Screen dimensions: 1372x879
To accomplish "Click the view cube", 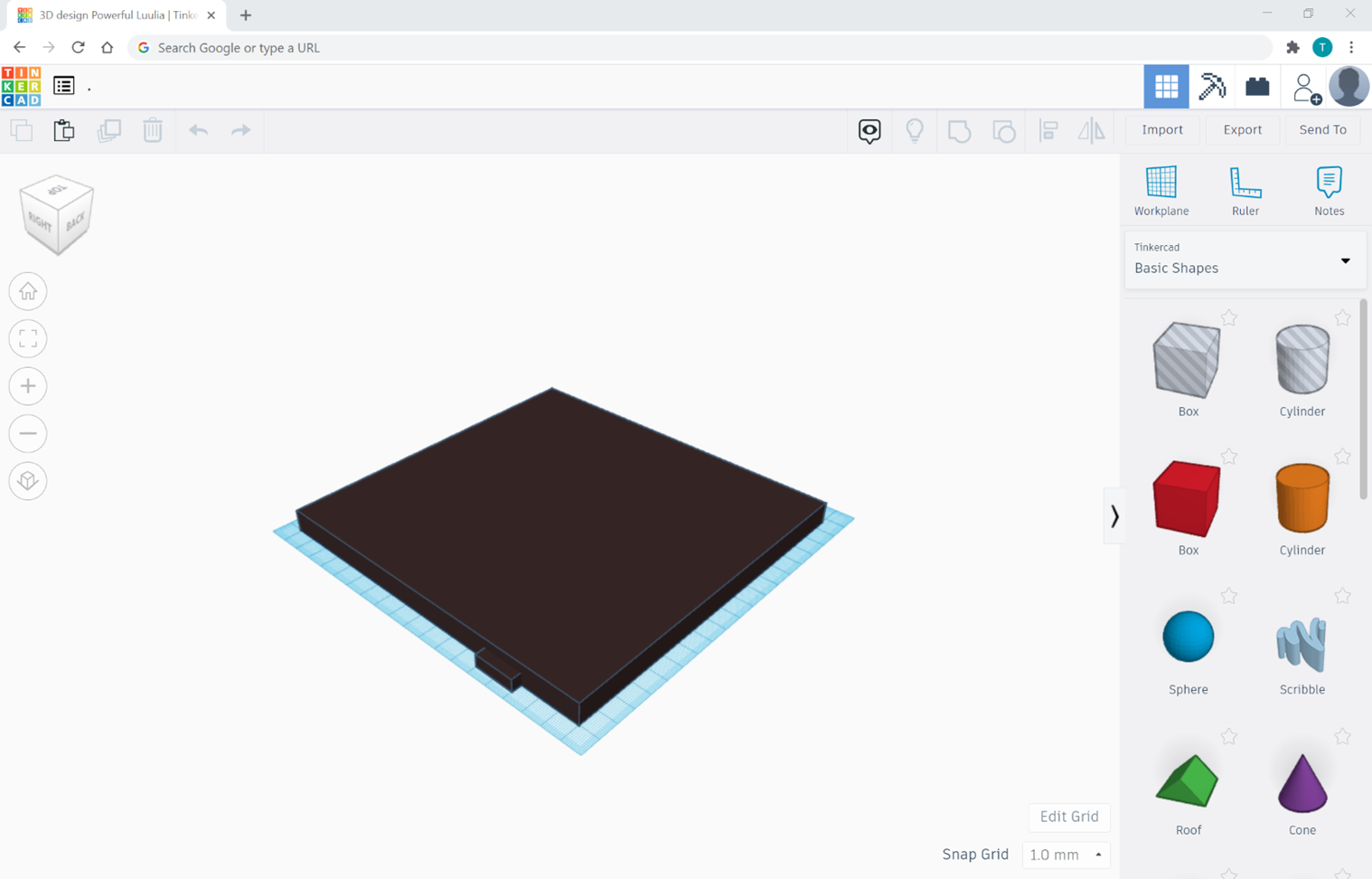I will [x=57, y=214].
